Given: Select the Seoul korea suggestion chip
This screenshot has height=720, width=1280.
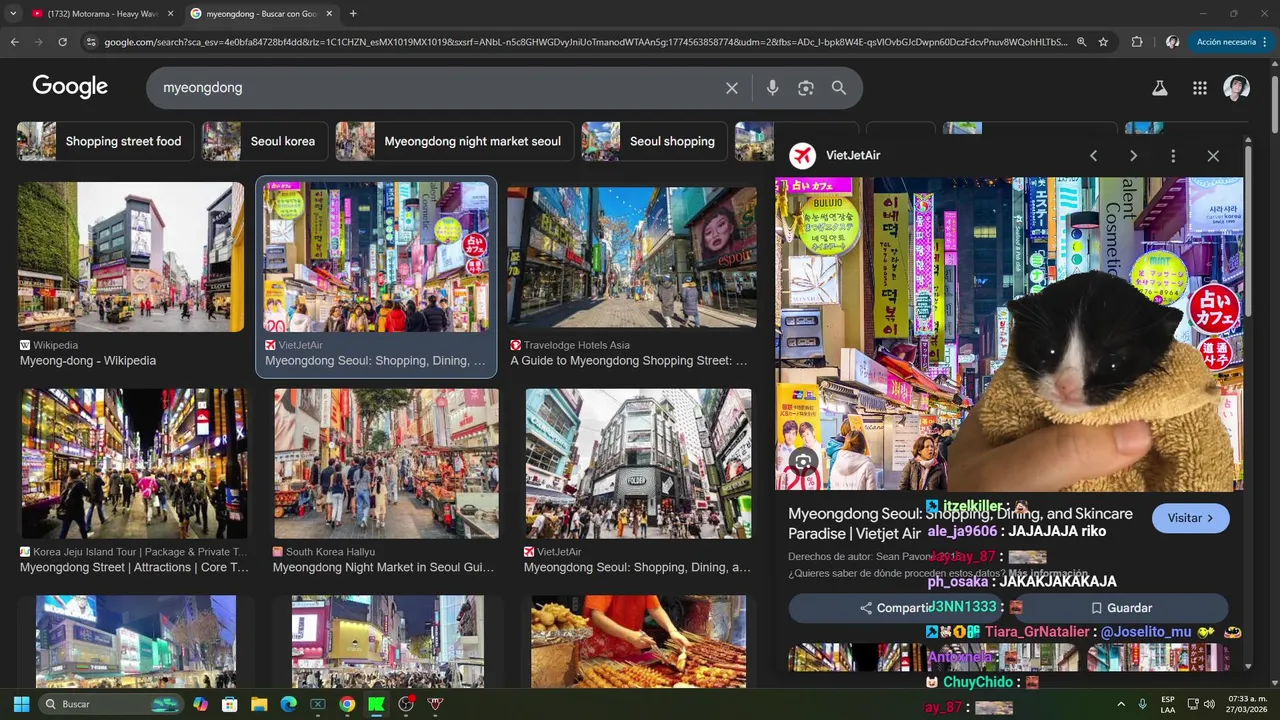Looking at the screenshot, I should [264, 141].
